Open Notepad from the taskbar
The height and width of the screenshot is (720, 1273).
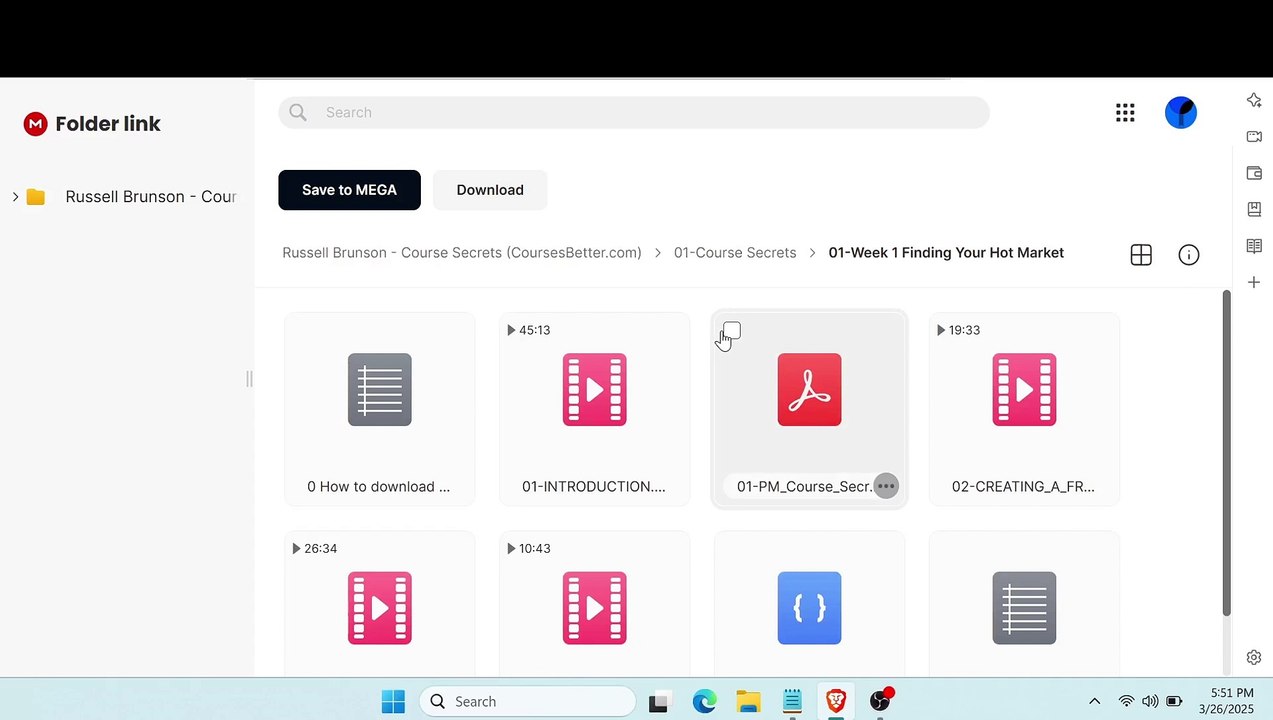click(x=792, y=702)
